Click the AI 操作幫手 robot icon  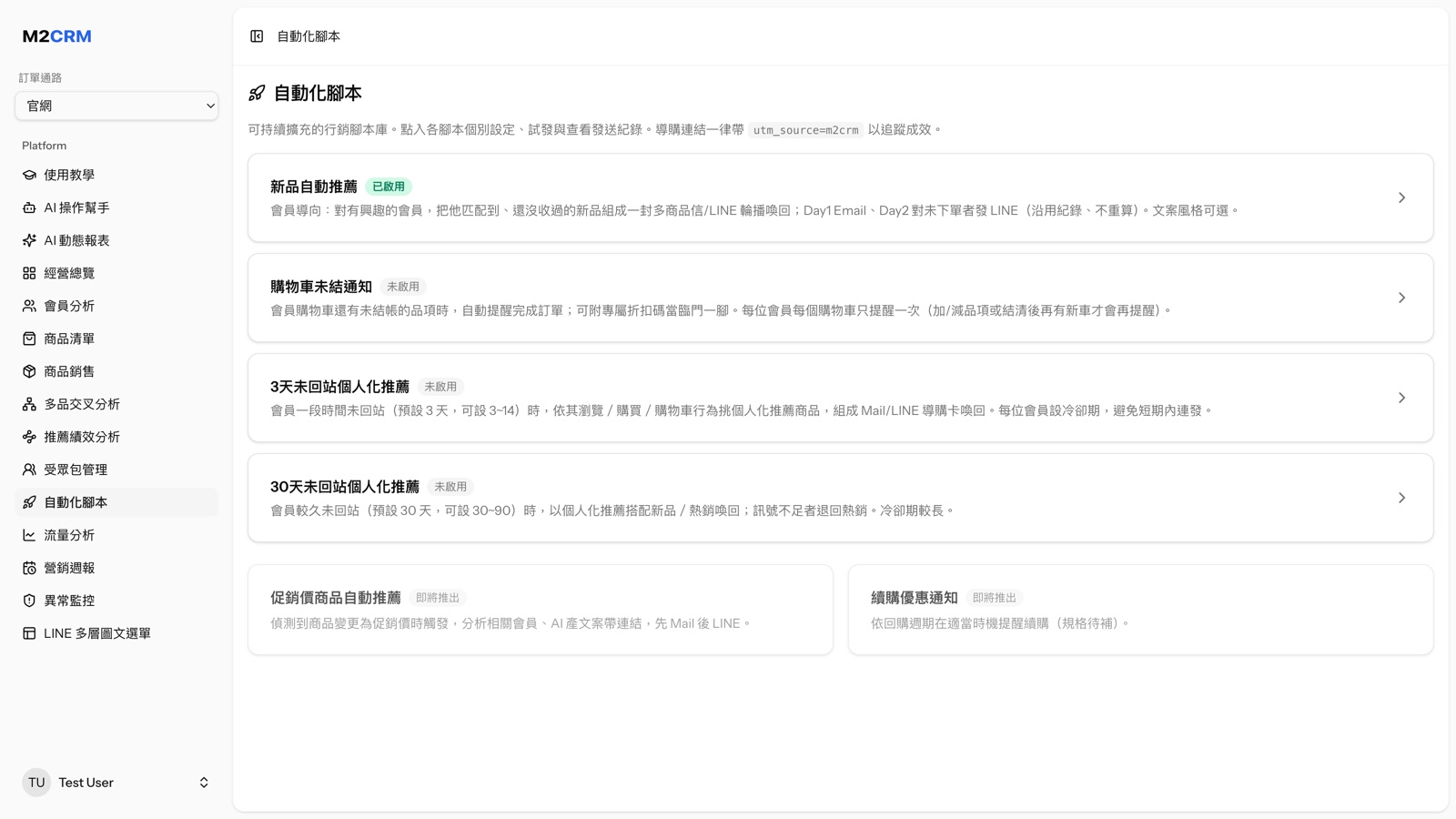(x=29, y=207)
